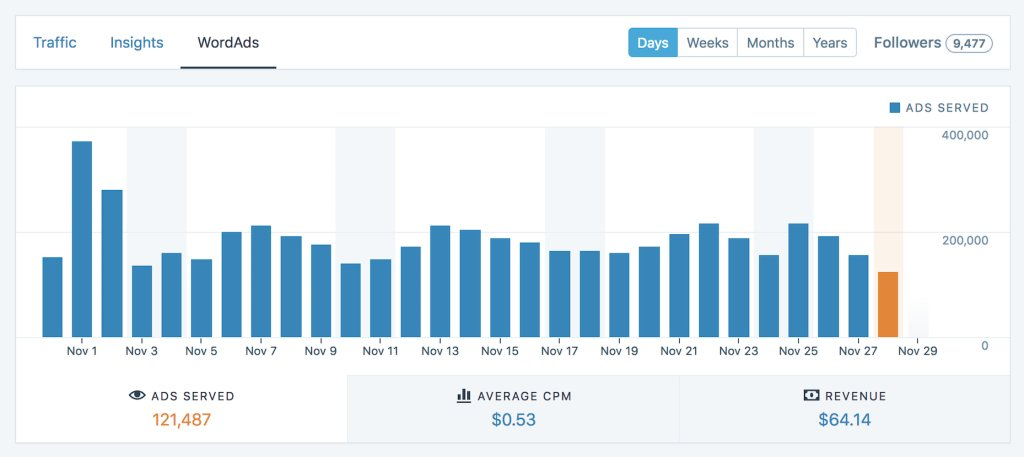Select the WordAds tab
Viewport: 1024px width, 457px height.
[x=229, y=42]
